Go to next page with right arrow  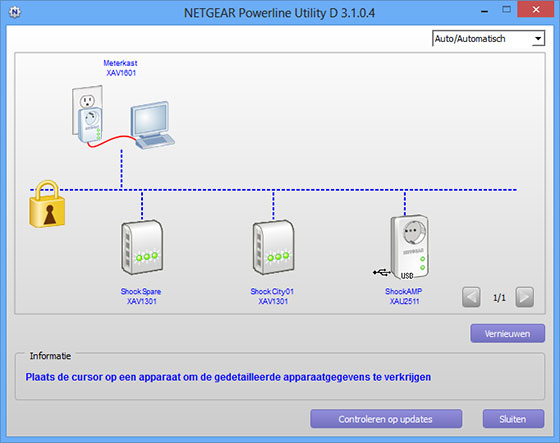tap(524, 297)
